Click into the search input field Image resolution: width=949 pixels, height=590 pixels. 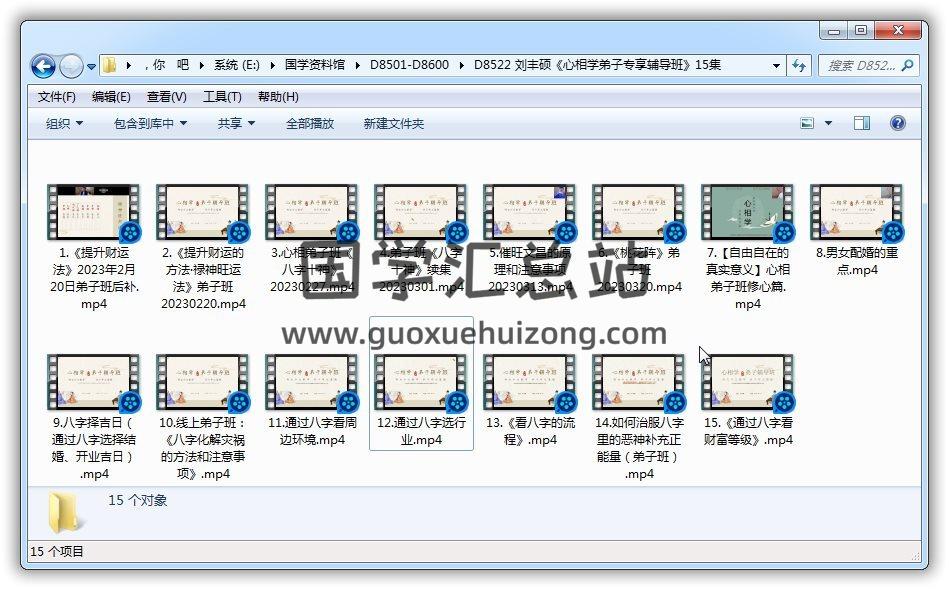pos(860,66)
